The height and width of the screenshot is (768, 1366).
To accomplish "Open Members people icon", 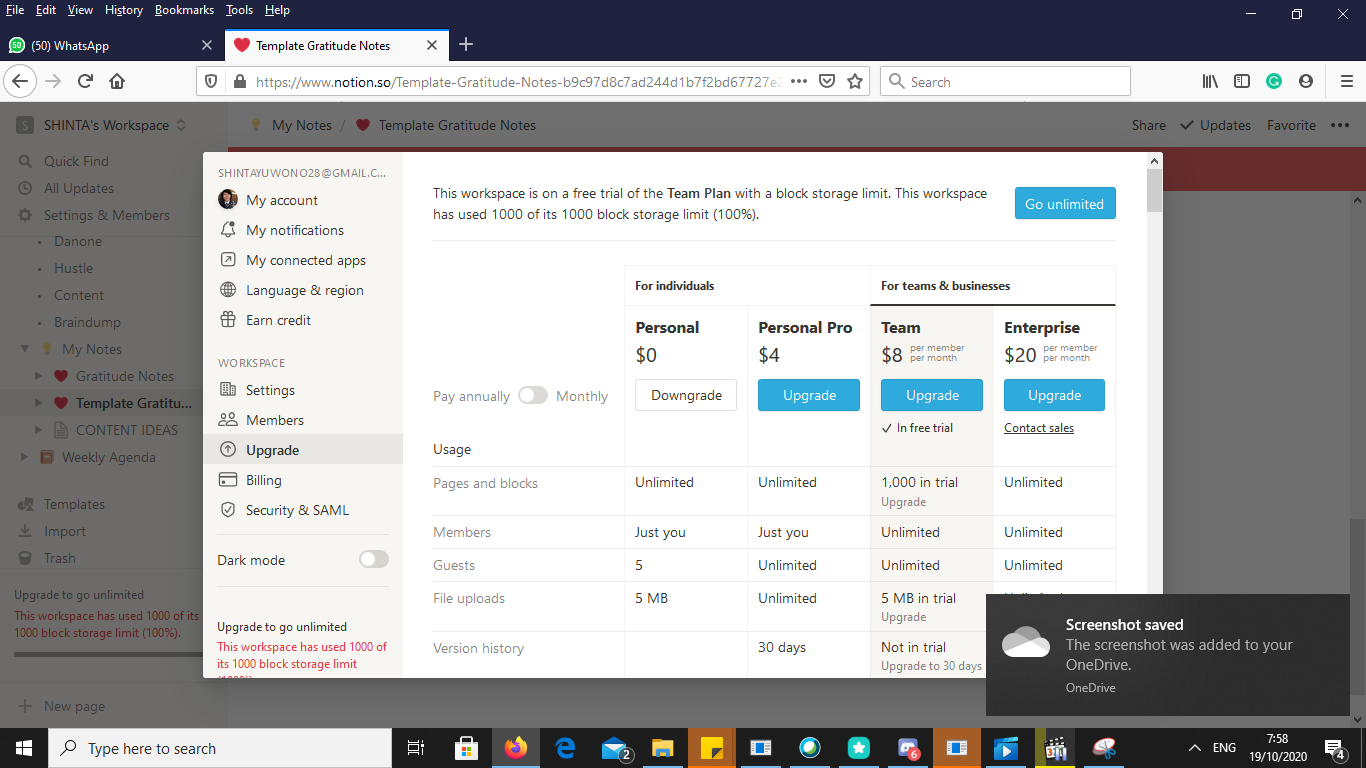I will [x=228, y=420].
